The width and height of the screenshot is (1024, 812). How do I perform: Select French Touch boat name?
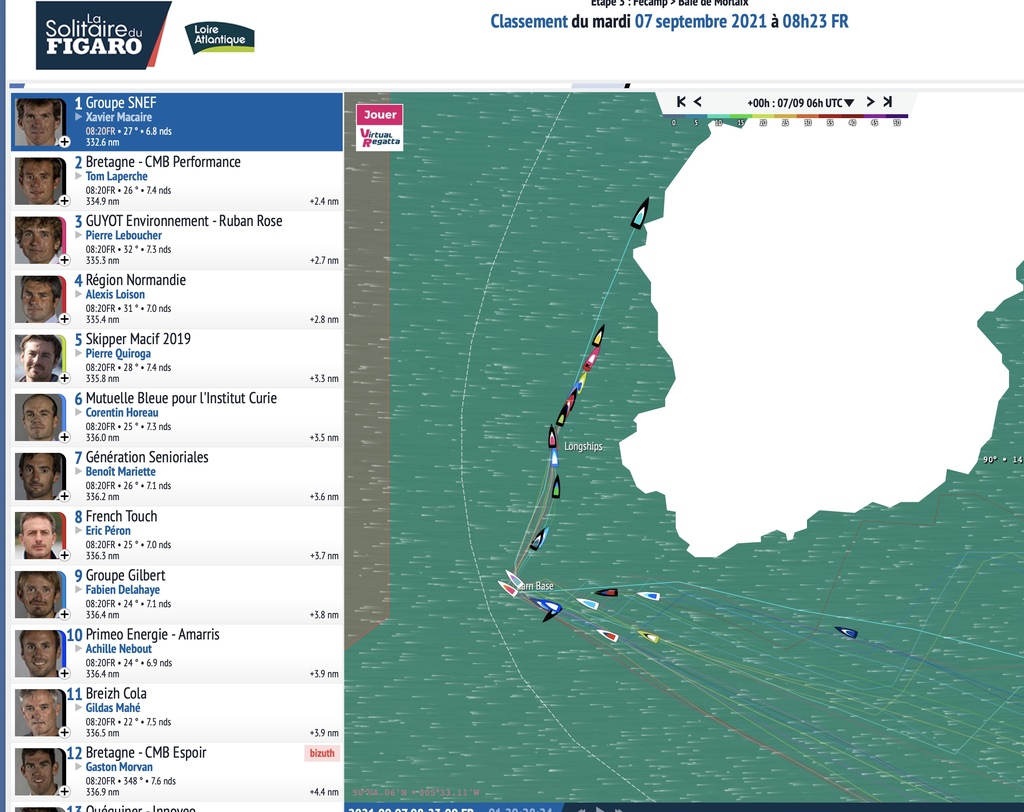coord(121,516)
